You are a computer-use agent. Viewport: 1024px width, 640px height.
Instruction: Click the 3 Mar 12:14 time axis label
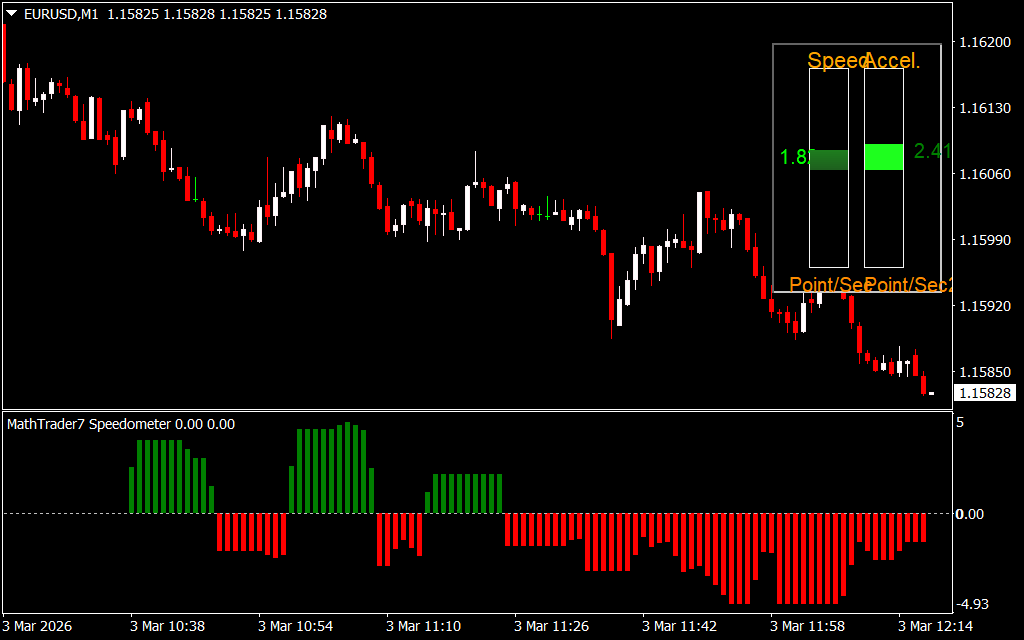935,626
